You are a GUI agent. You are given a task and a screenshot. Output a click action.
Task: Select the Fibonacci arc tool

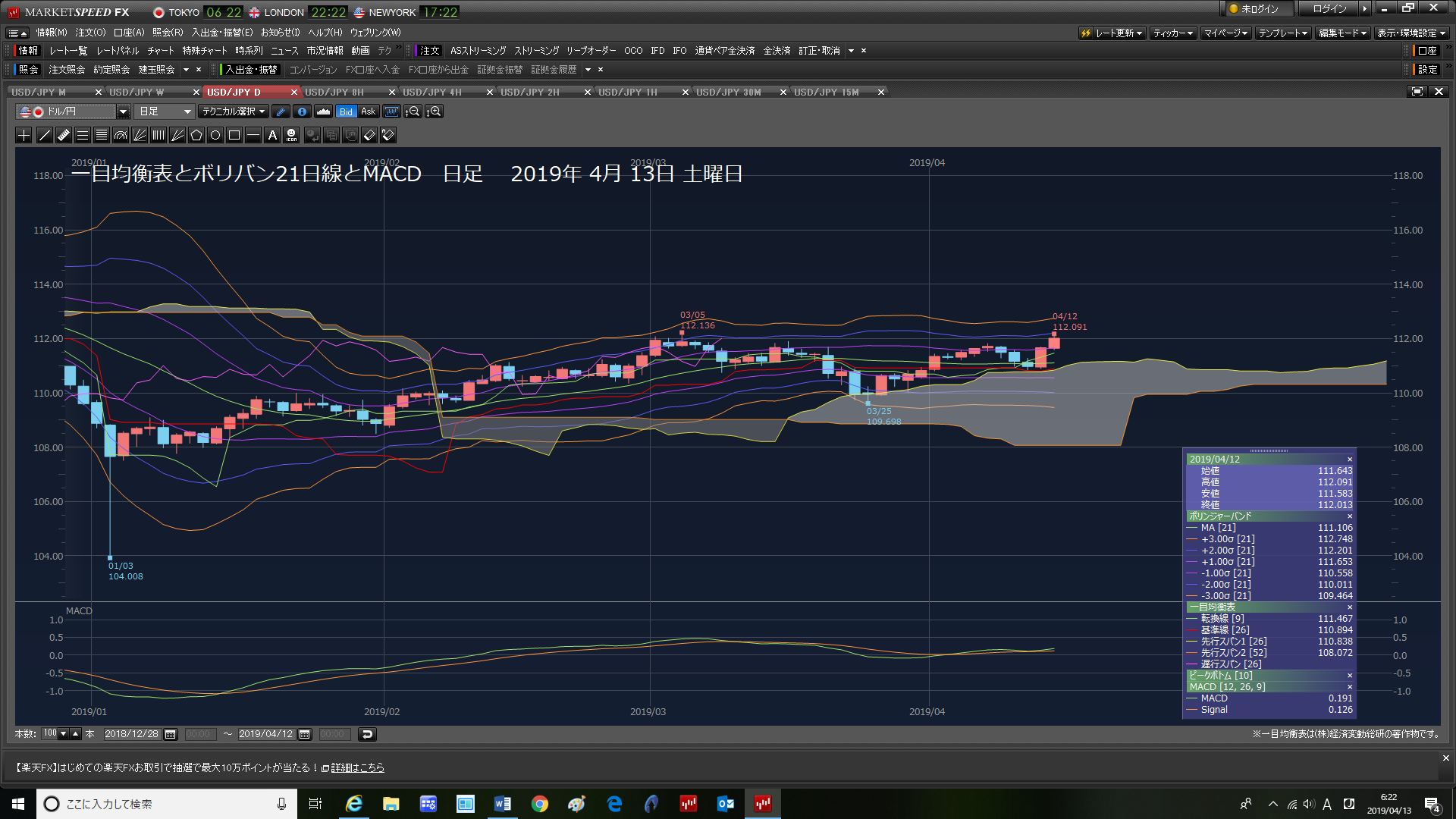[120, 135]
